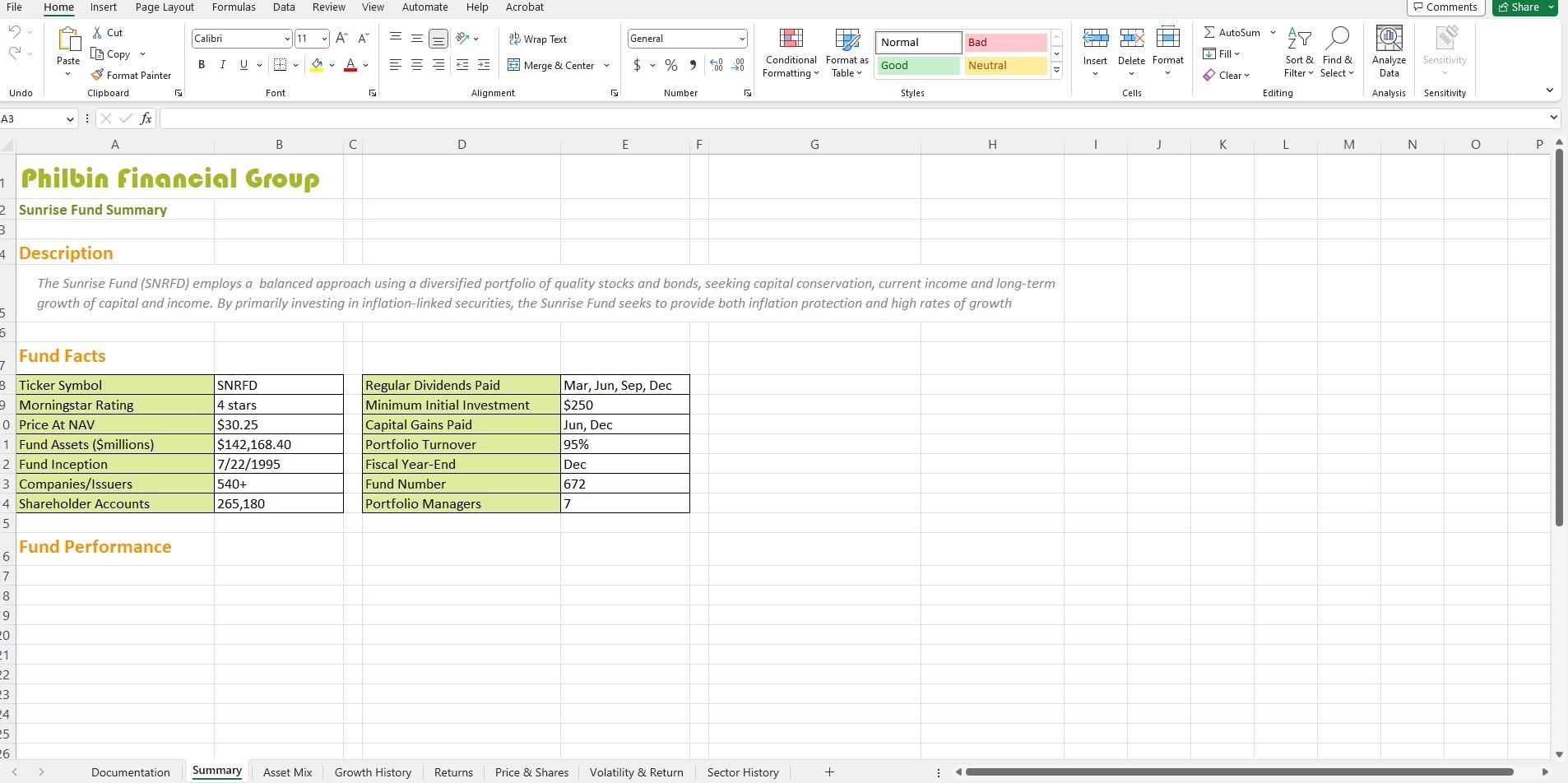This screenshot has height=783, width=1568.
Task: Increase font size with the larger A icon
Action: [x=341, y=39]
